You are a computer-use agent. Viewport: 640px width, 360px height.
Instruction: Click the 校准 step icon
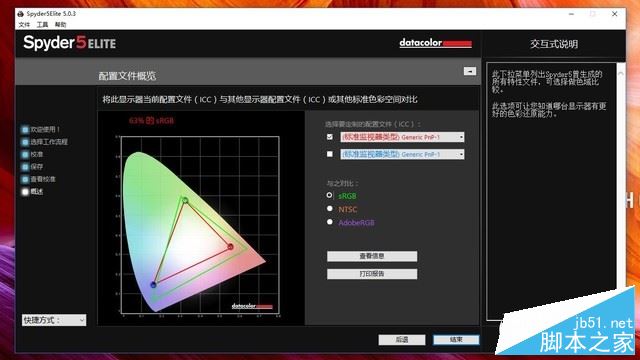click(25, 154)
